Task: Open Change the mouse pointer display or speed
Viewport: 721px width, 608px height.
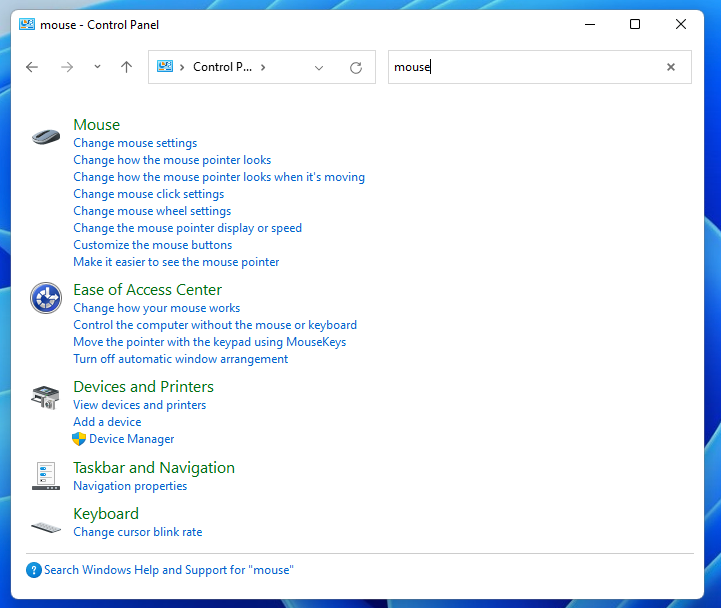Action: (x=188, y=228)
